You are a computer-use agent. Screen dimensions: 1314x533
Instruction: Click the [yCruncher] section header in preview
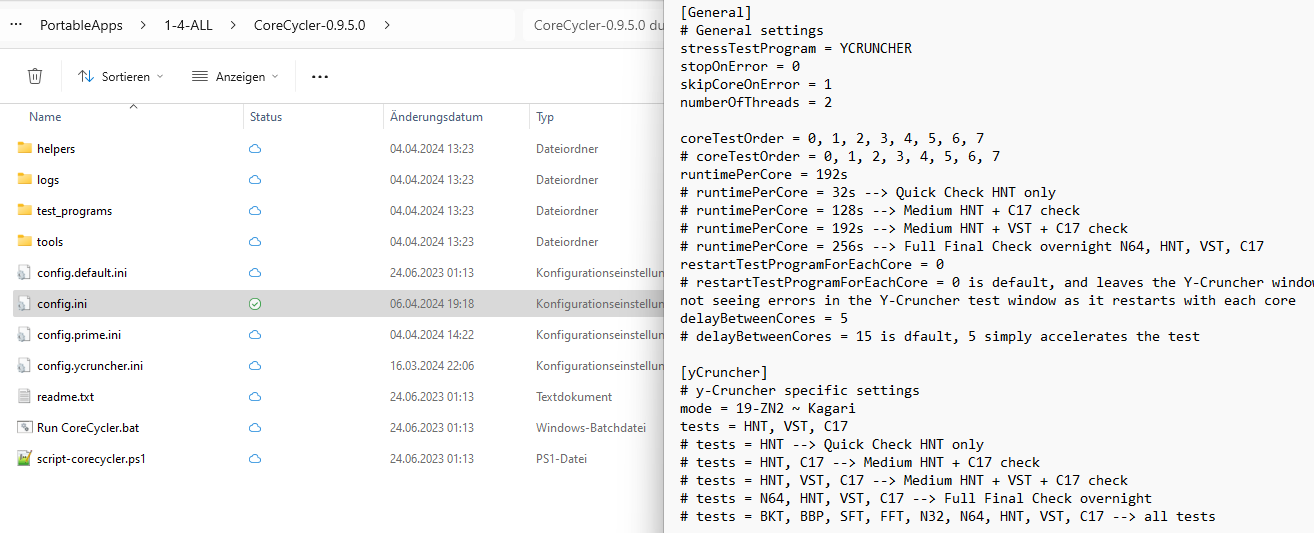(724, 372)
